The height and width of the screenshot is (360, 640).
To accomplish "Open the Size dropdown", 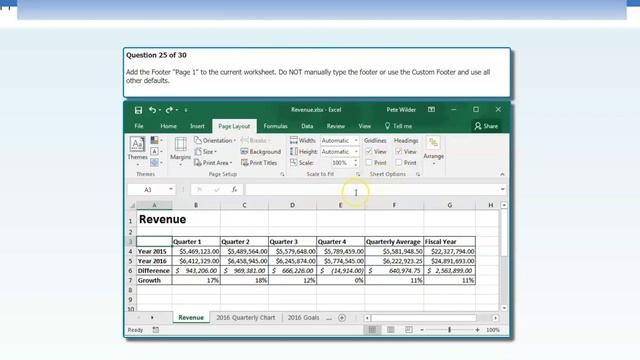I will click(205, 151).
